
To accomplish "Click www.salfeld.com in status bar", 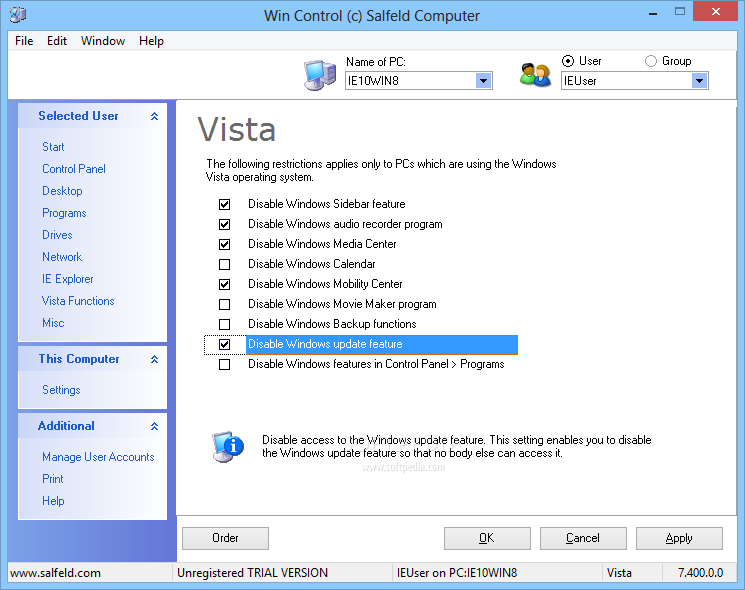I will 56,573.
